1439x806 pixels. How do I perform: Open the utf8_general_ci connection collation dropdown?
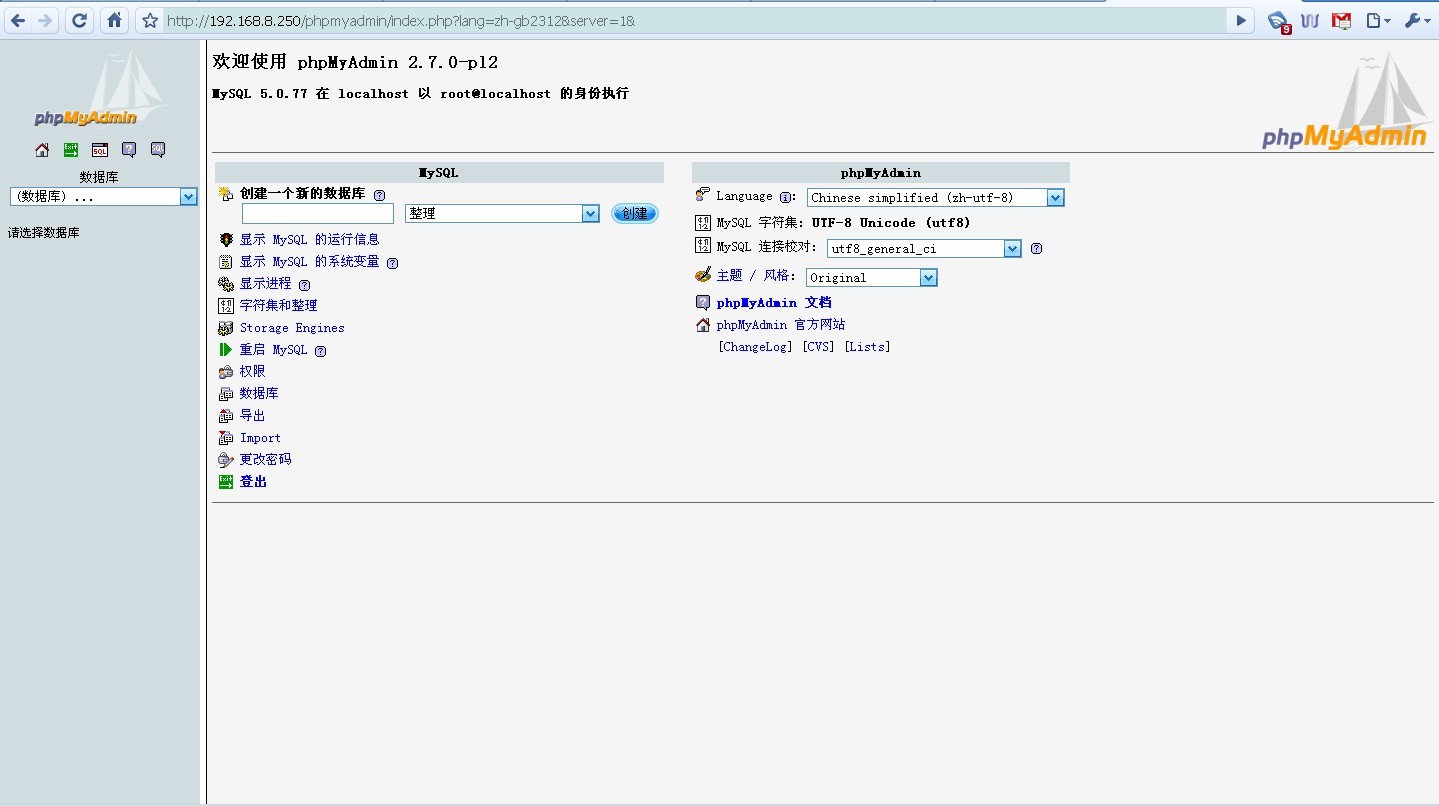click(924, 249)
